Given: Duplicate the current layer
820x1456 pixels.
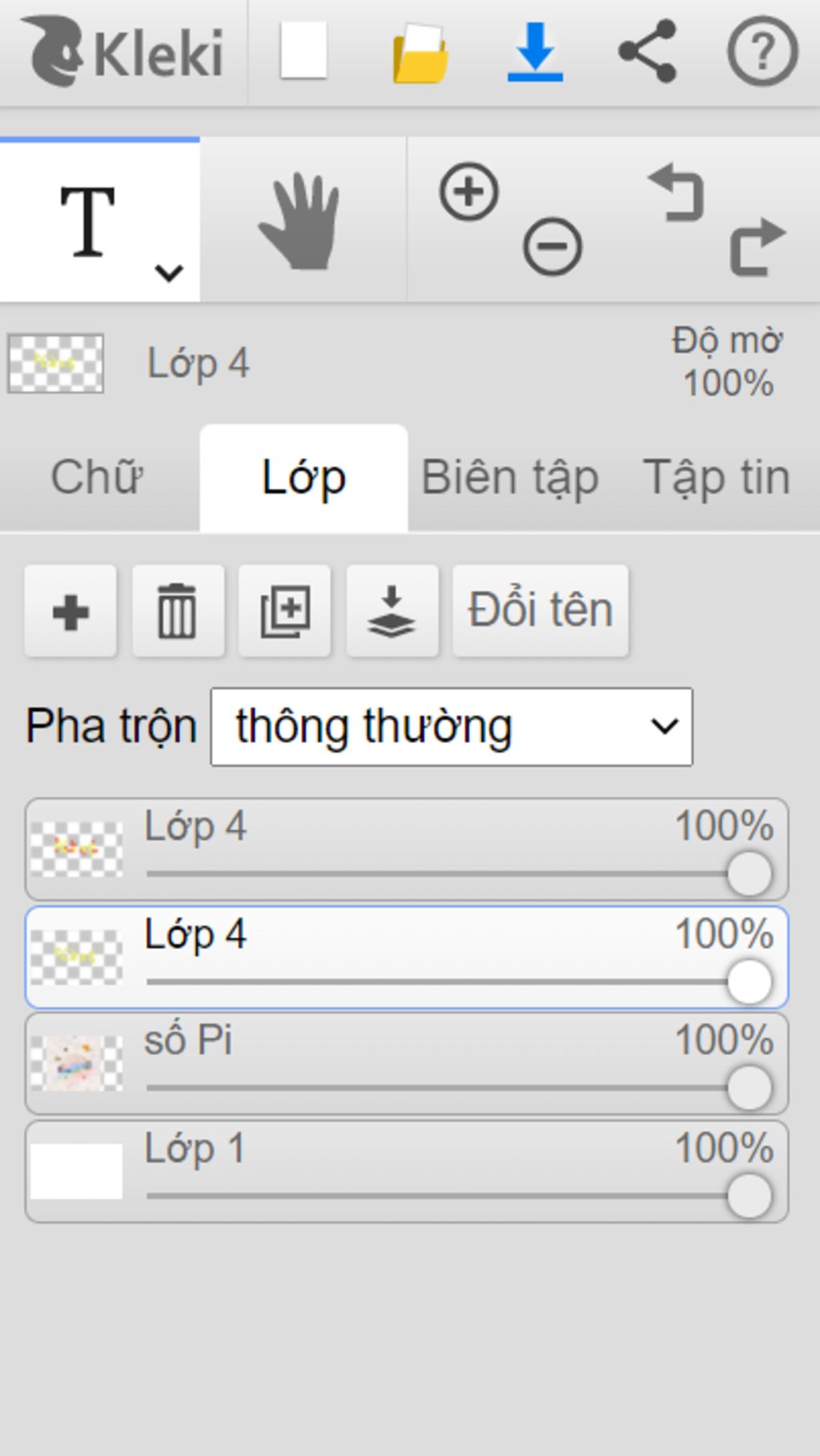Looking at the screenshot, I should point(285,612).
